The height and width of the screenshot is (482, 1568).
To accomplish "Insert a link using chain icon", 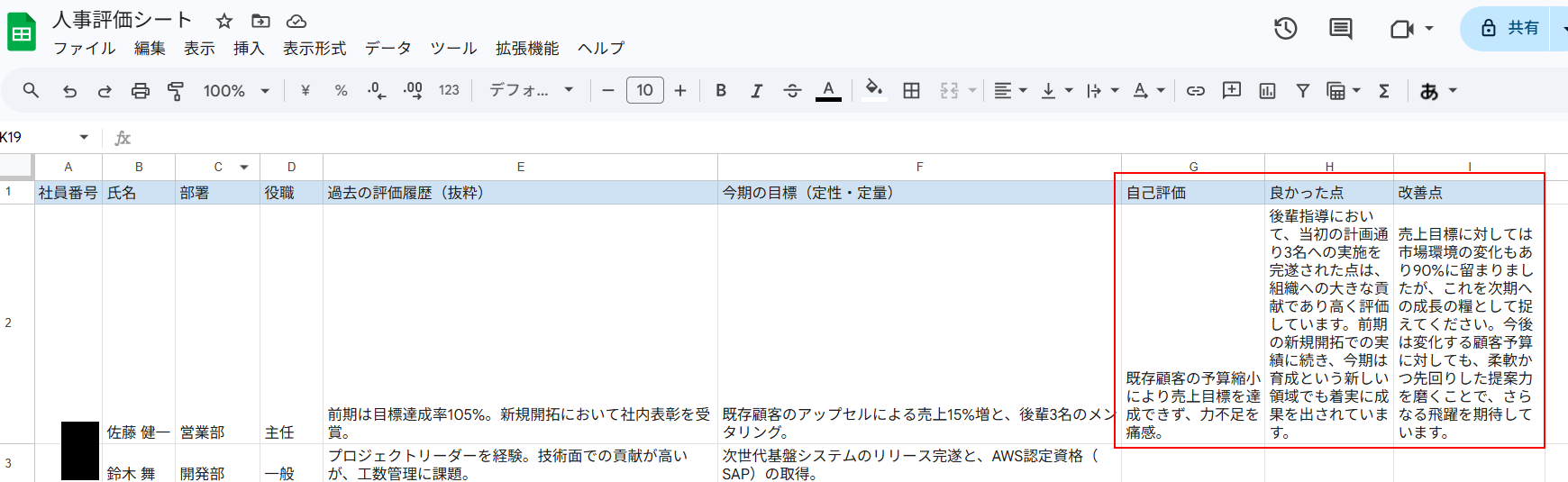I will [x=1195, y=91].
